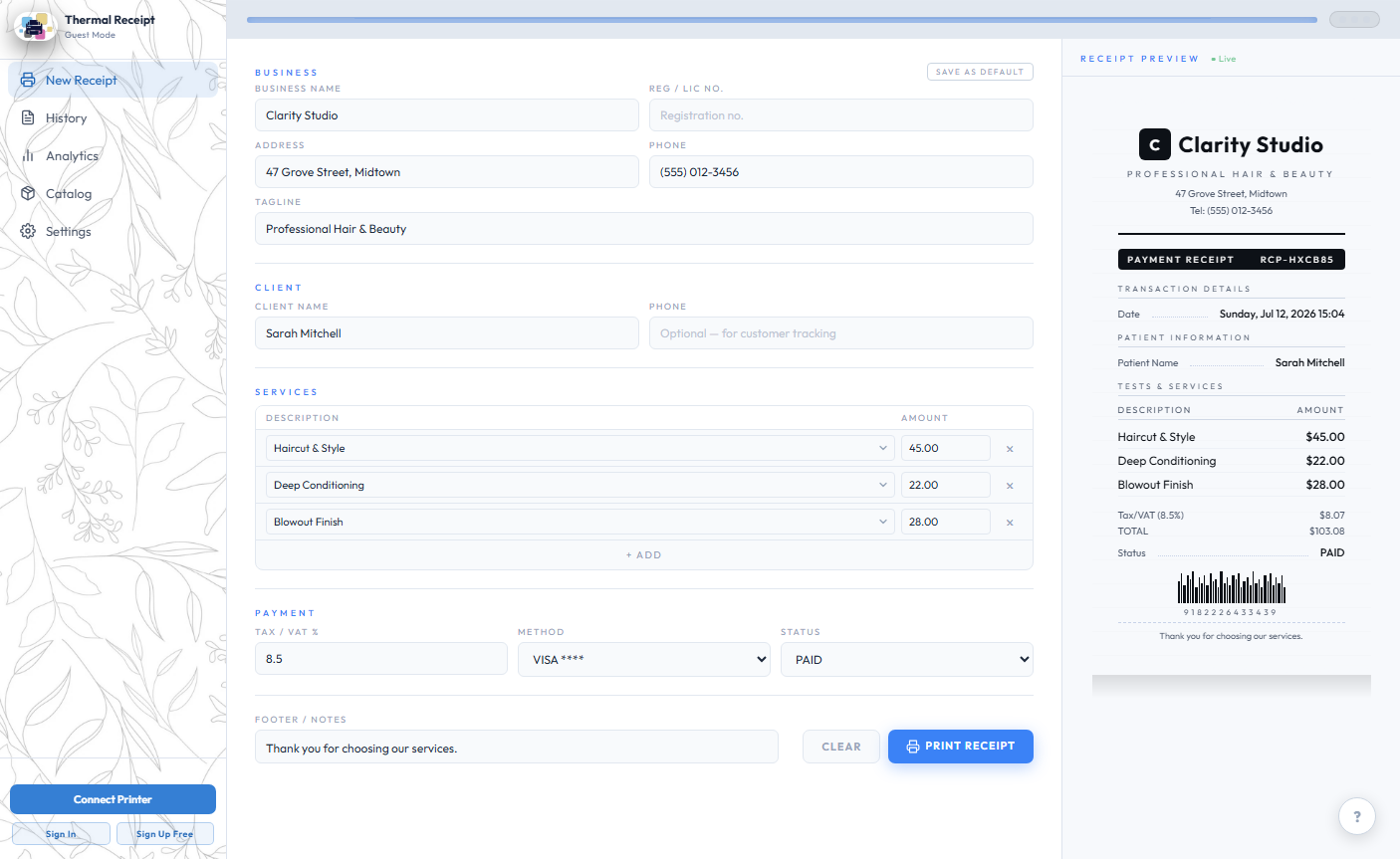Click receipt number RCP-HXCB85 in preview
The image size is (1400, 859).
(x=1296, y=260)
